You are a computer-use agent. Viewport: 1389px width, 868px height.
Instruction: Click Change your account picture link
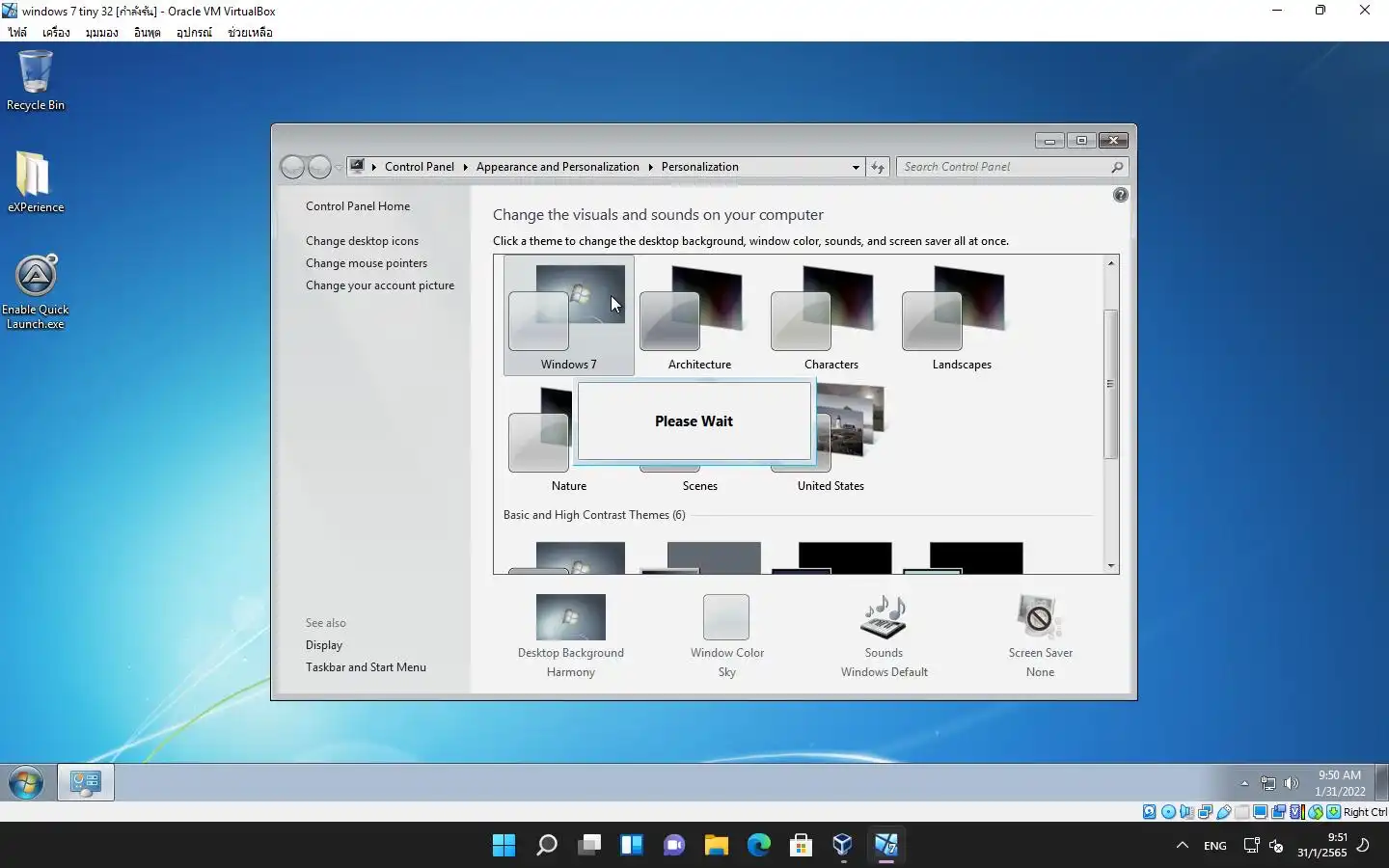(x=380, y=285)
